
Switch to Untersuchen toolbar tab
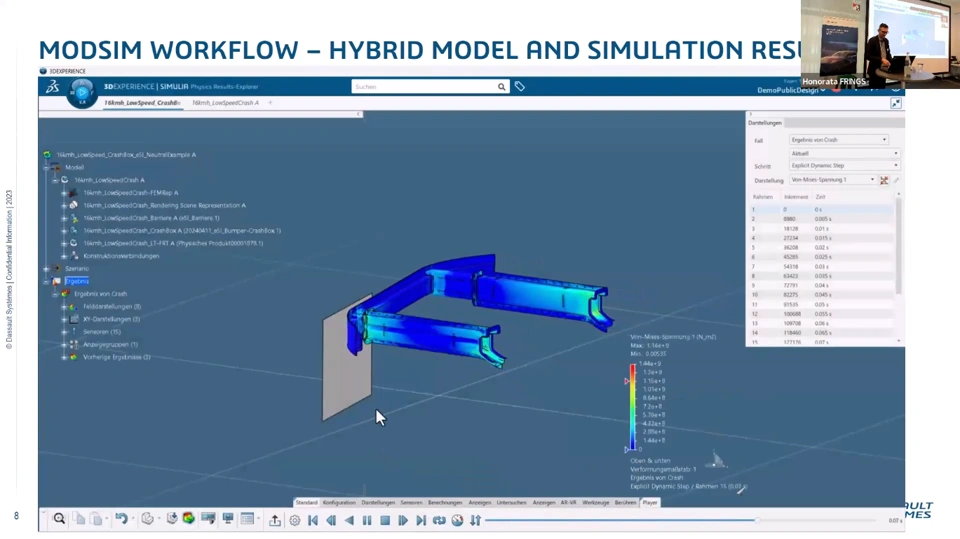(x=511, y=502)
